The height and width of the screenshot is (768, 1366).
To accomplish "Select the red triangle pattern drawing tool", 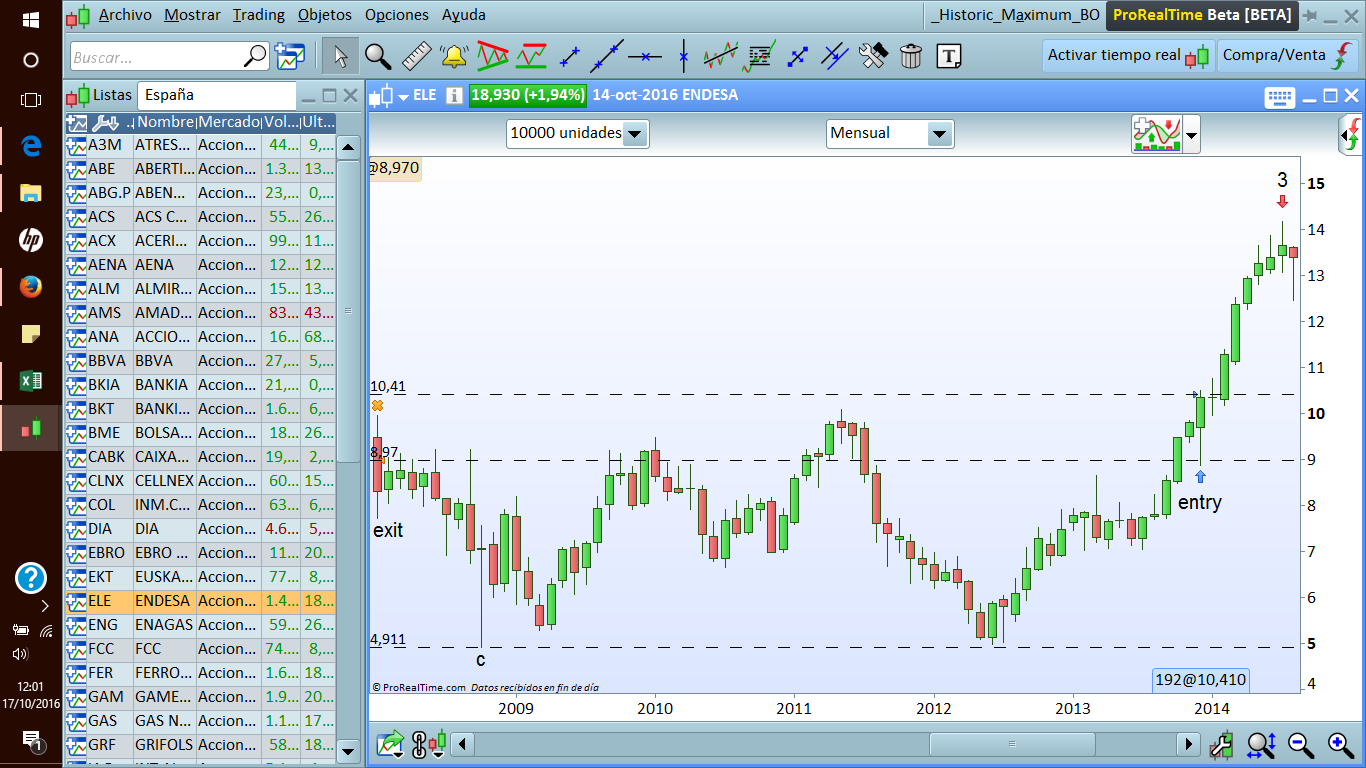I will click(492, 56).
